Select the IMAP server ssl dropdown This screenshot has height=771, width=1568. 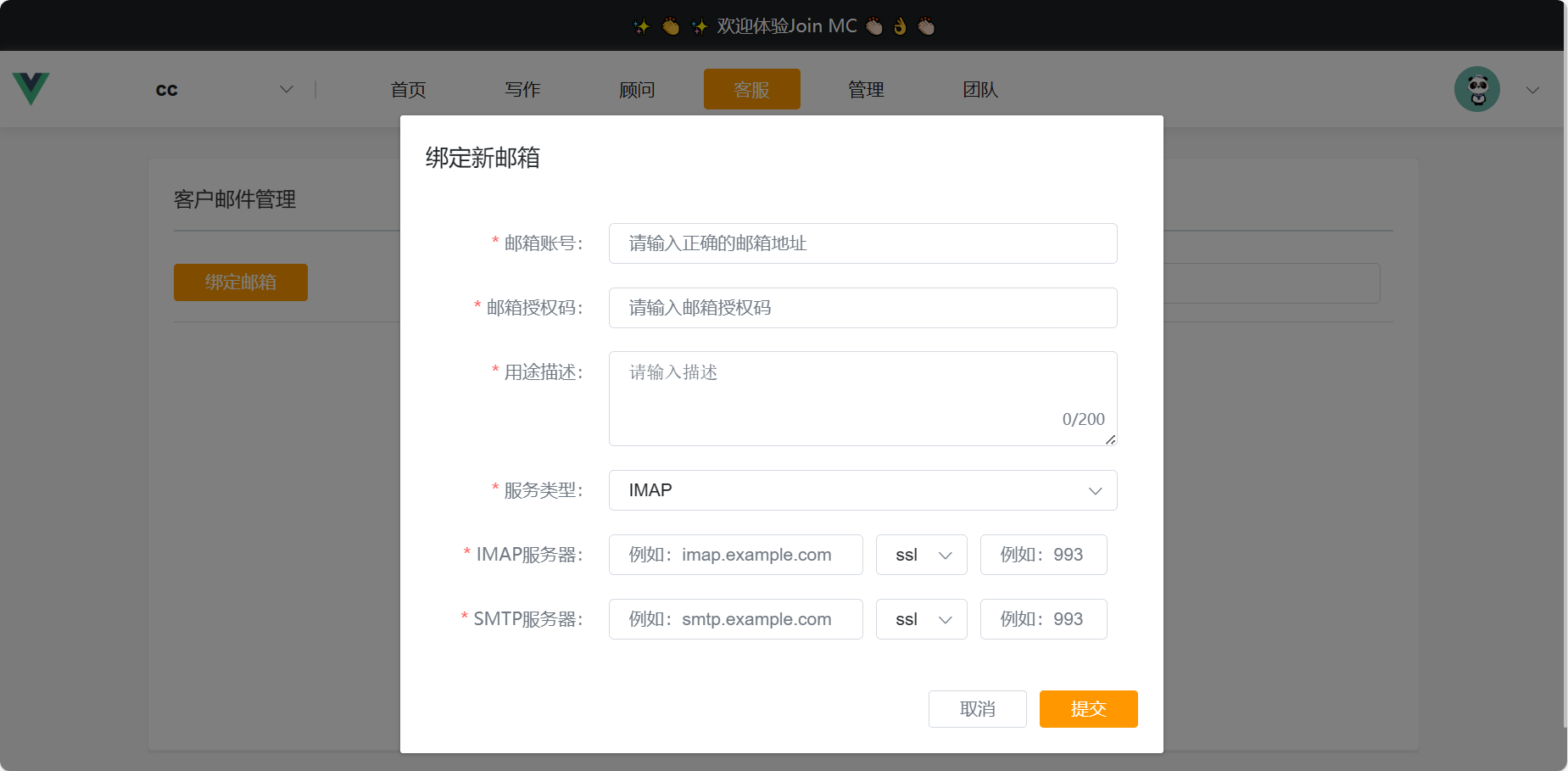click(x=921, y=555)
